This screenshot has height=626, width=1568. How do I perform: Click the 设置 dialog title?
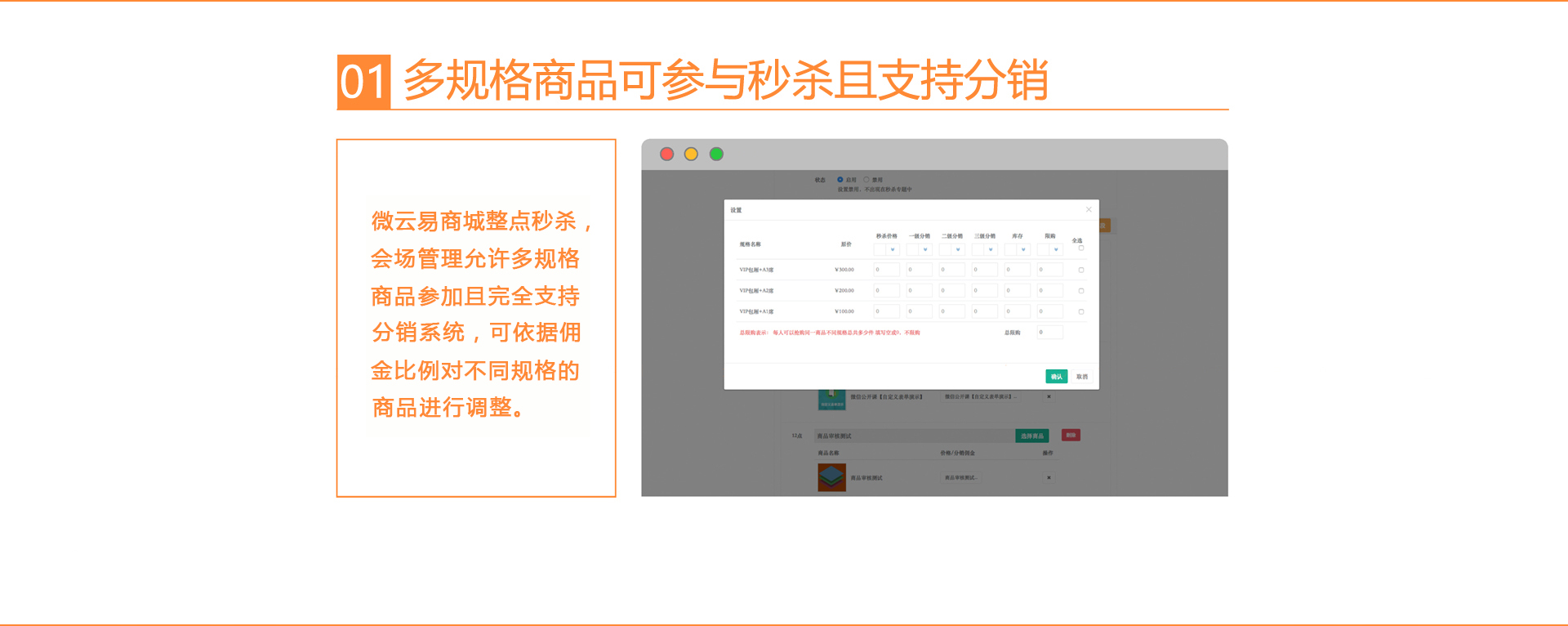point(736,210)
